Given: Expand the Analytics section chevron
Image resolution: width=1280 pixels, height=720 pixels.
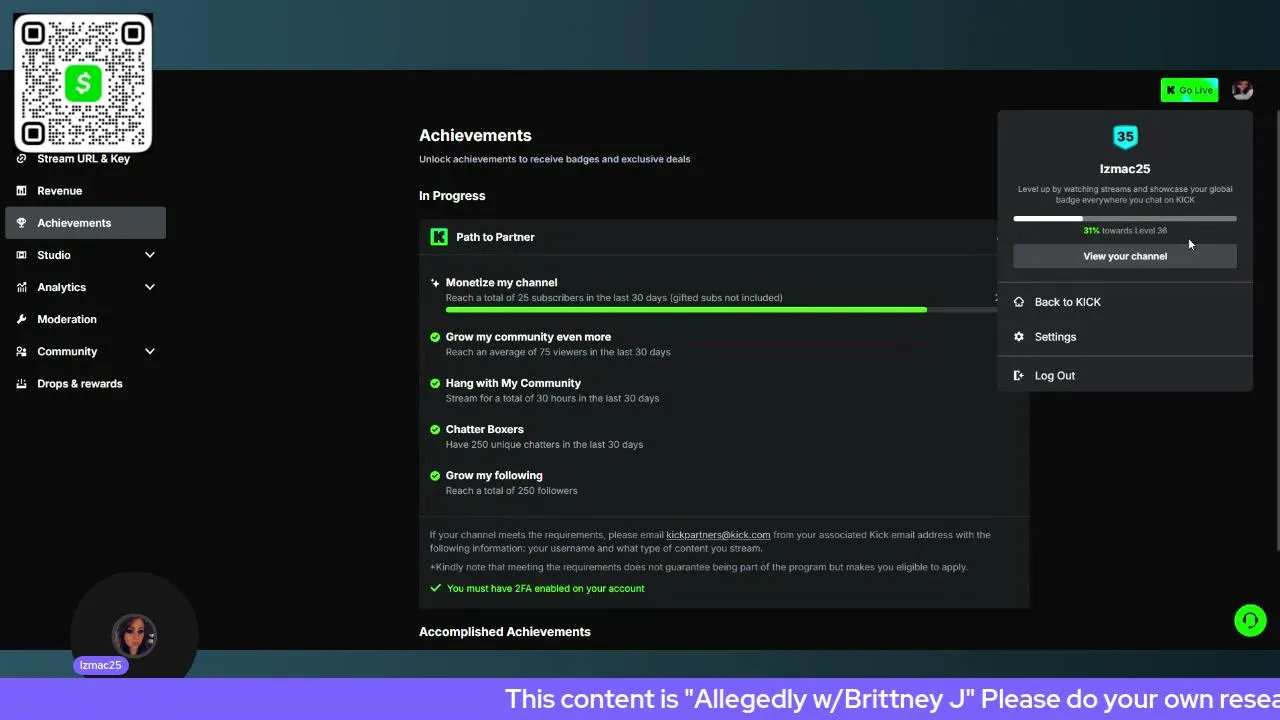Looking at the screenshot, I should click(x=150, y=287).
